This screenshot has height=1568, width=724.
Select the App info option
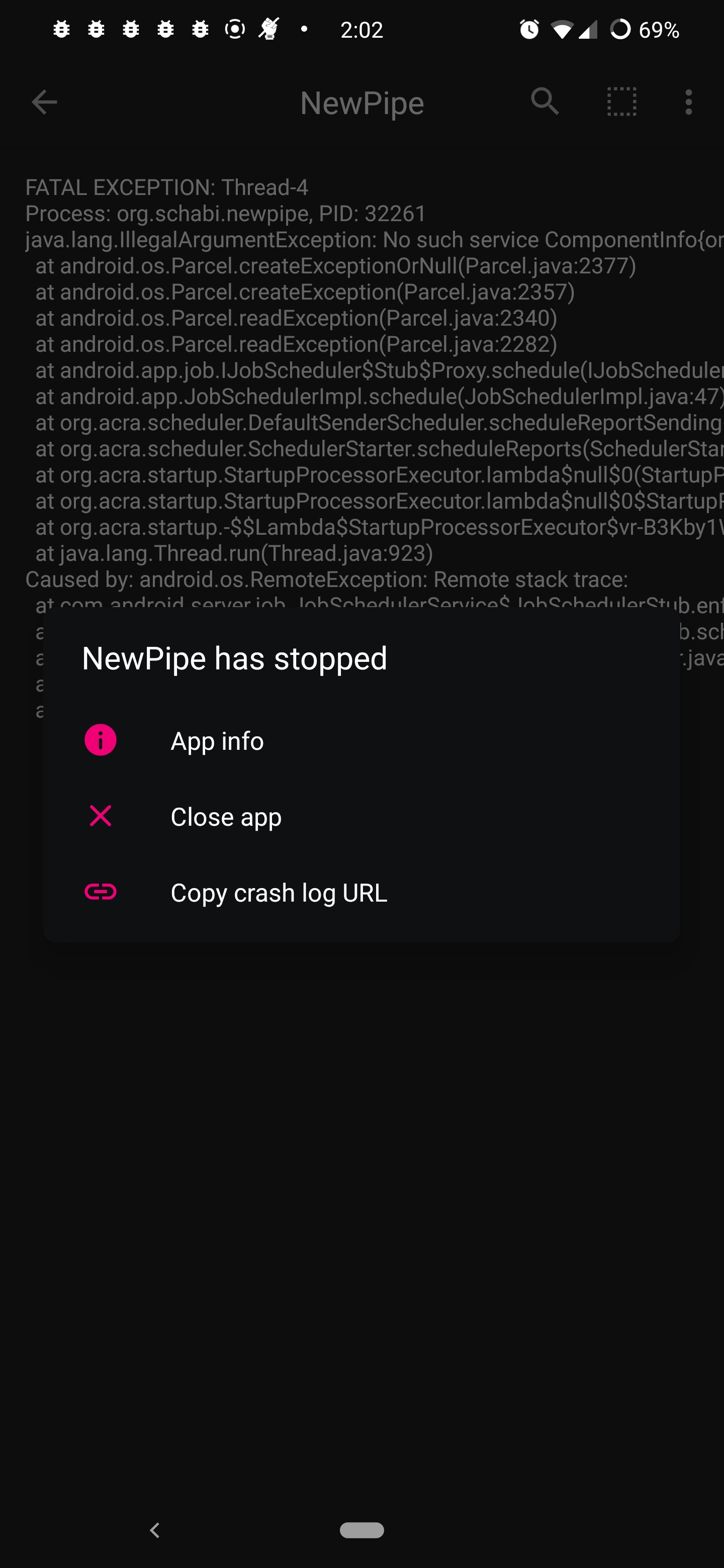(217, 740)
